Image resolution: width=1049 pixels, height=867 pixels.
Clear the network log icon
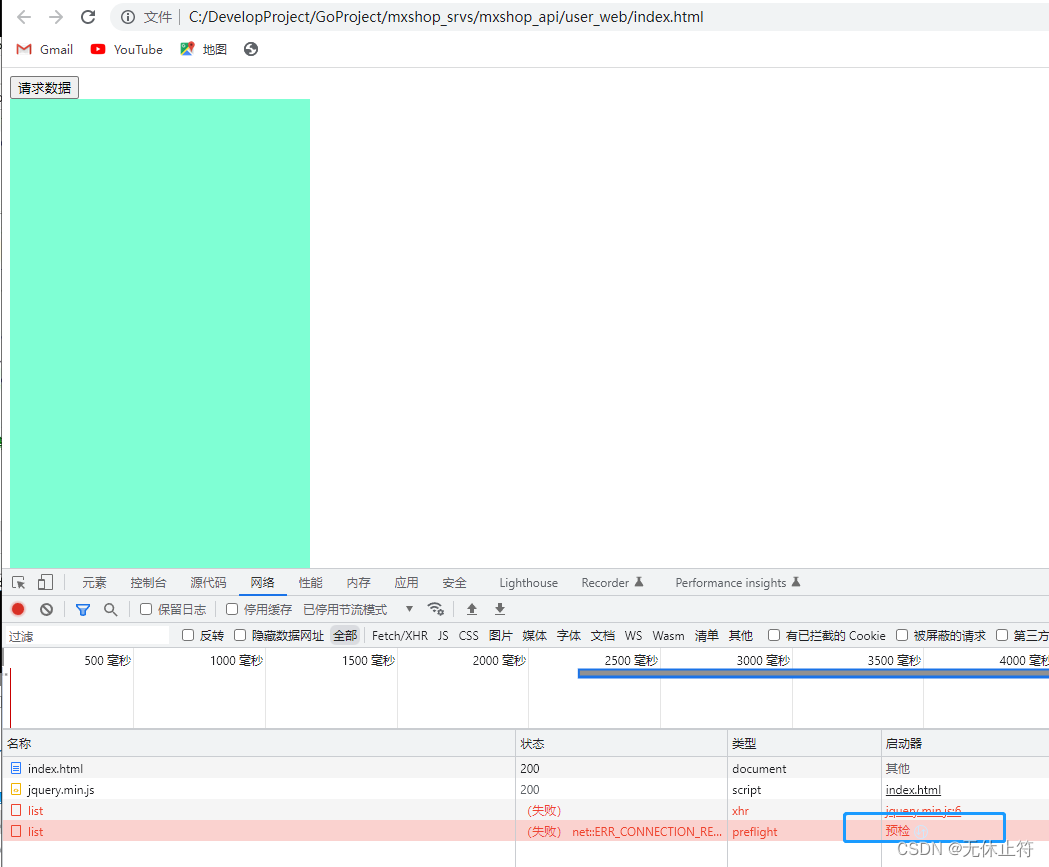(x=46, y=609)
